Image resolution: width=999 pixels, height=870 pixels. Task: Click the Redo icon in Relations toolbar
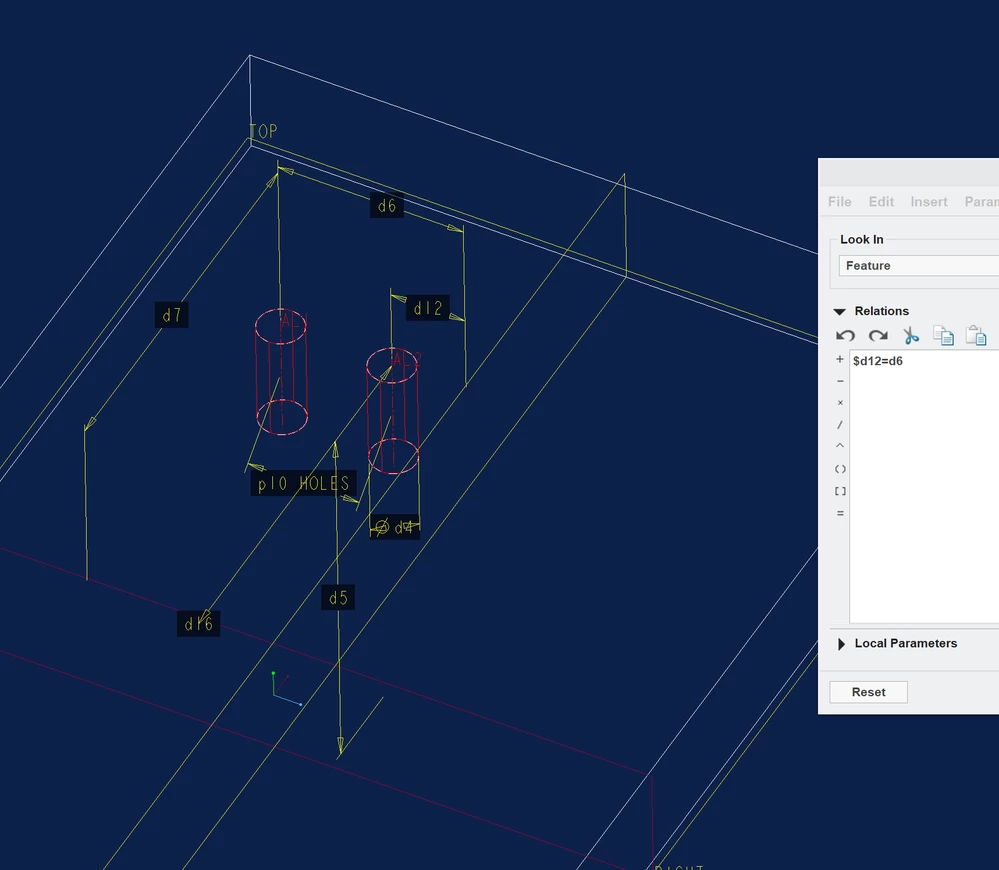pyautogui.click(x=878, y=336)
